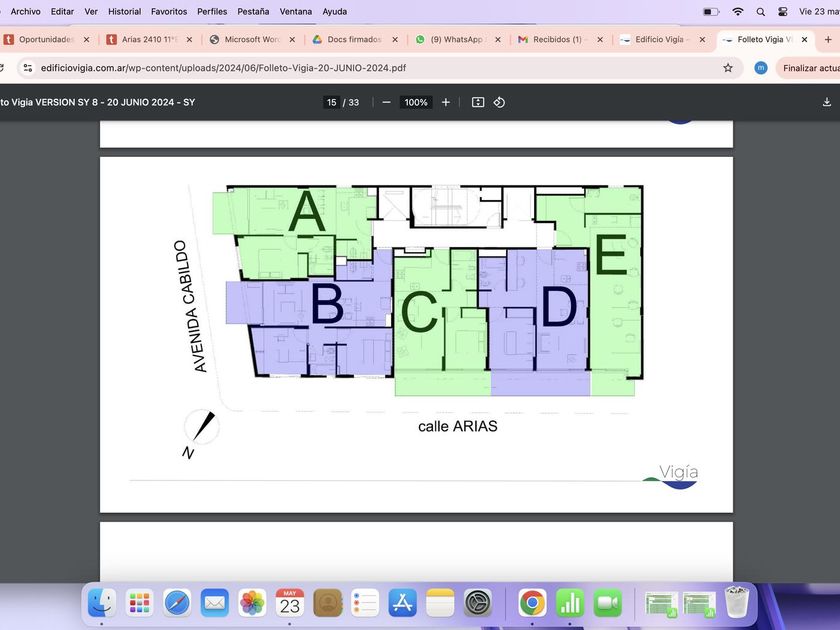
Task: Click the first minimized spreadsheet window in dock
Action: coord(661,604)
